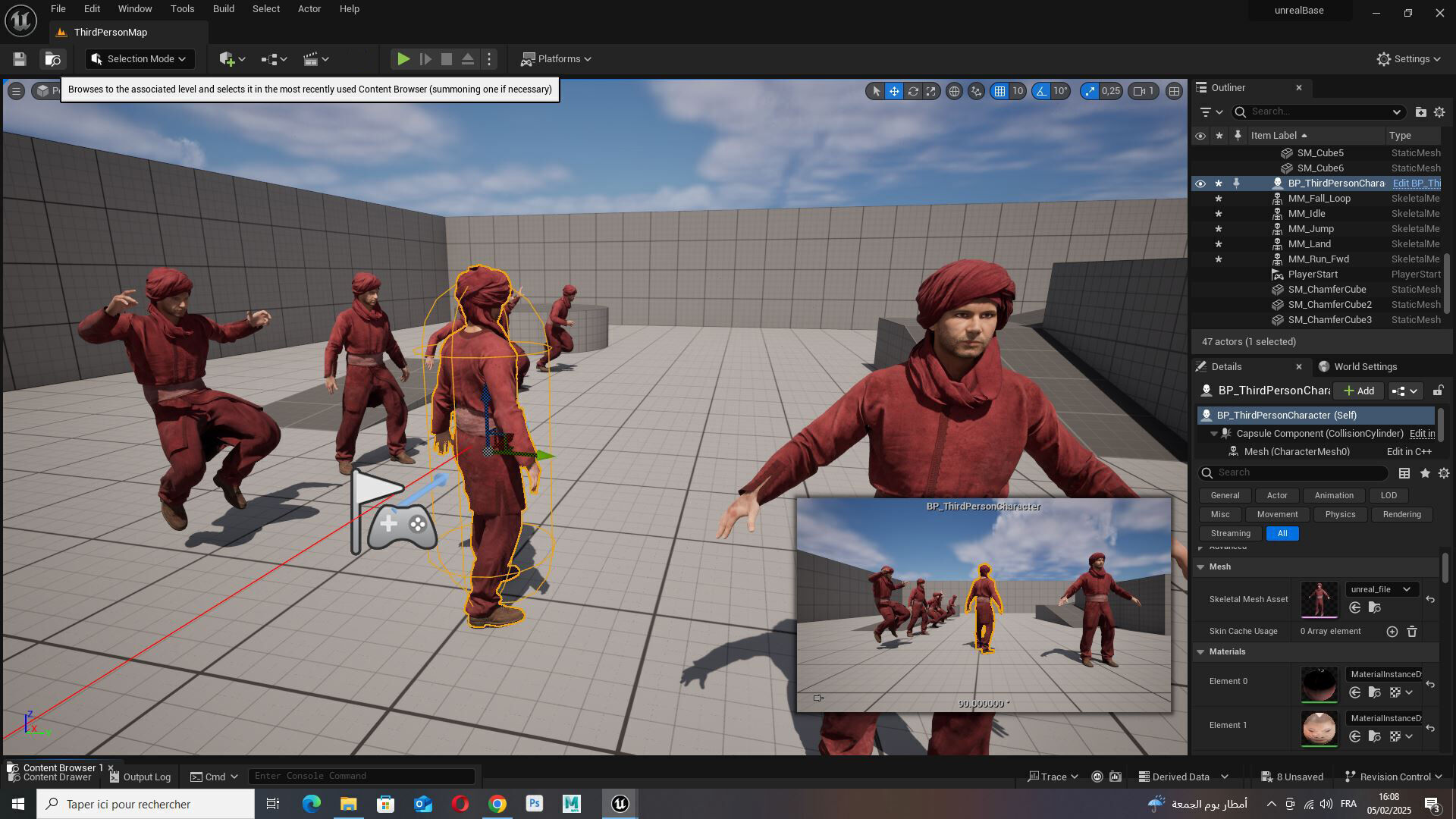Viewport: 1456px width, 819px height.
Task: Click the Add component button
Action: coord(1358,391)
